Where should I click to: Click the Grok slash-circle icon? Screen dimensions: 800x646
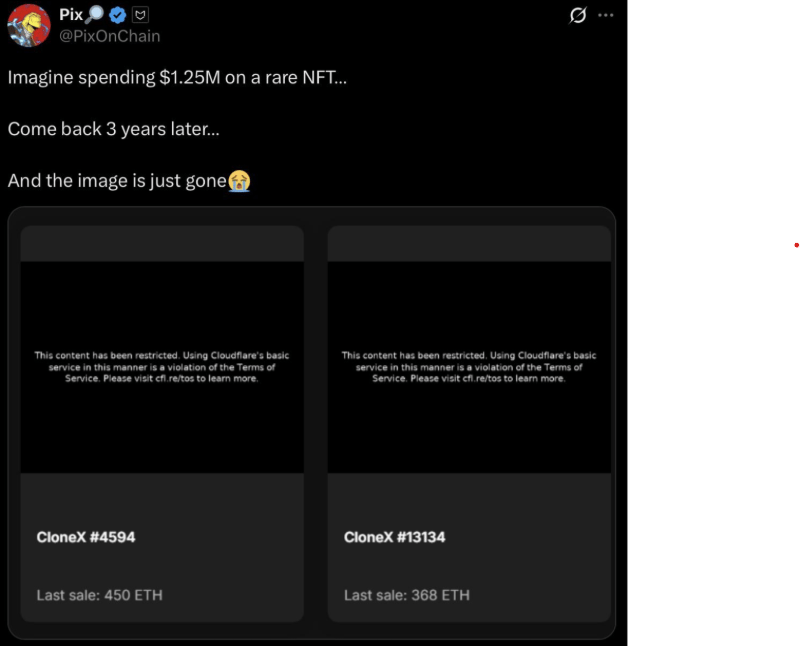(578, 15)
